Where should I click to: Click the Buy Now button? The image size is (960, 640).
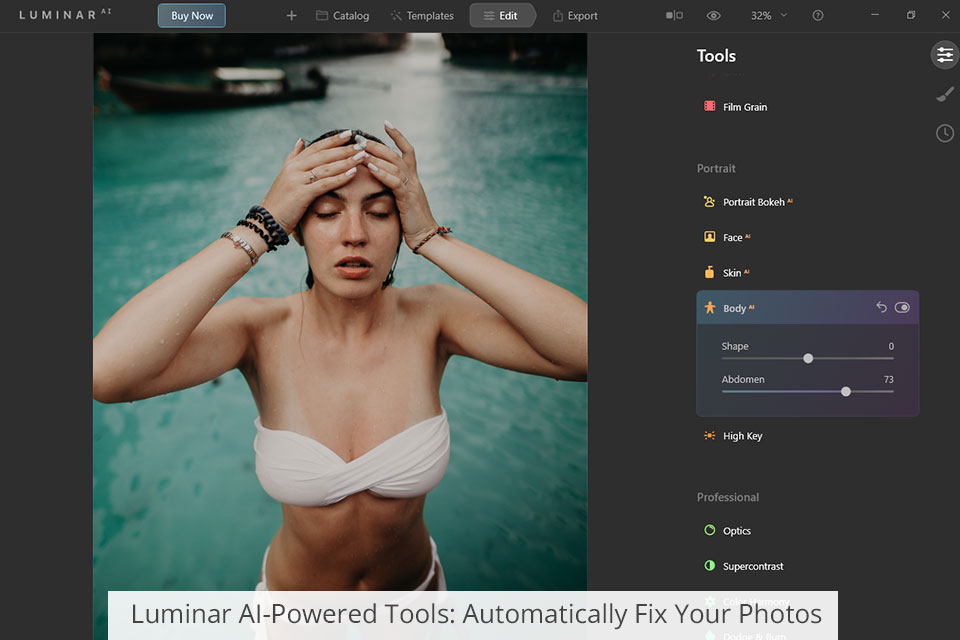tap(192, 16)
